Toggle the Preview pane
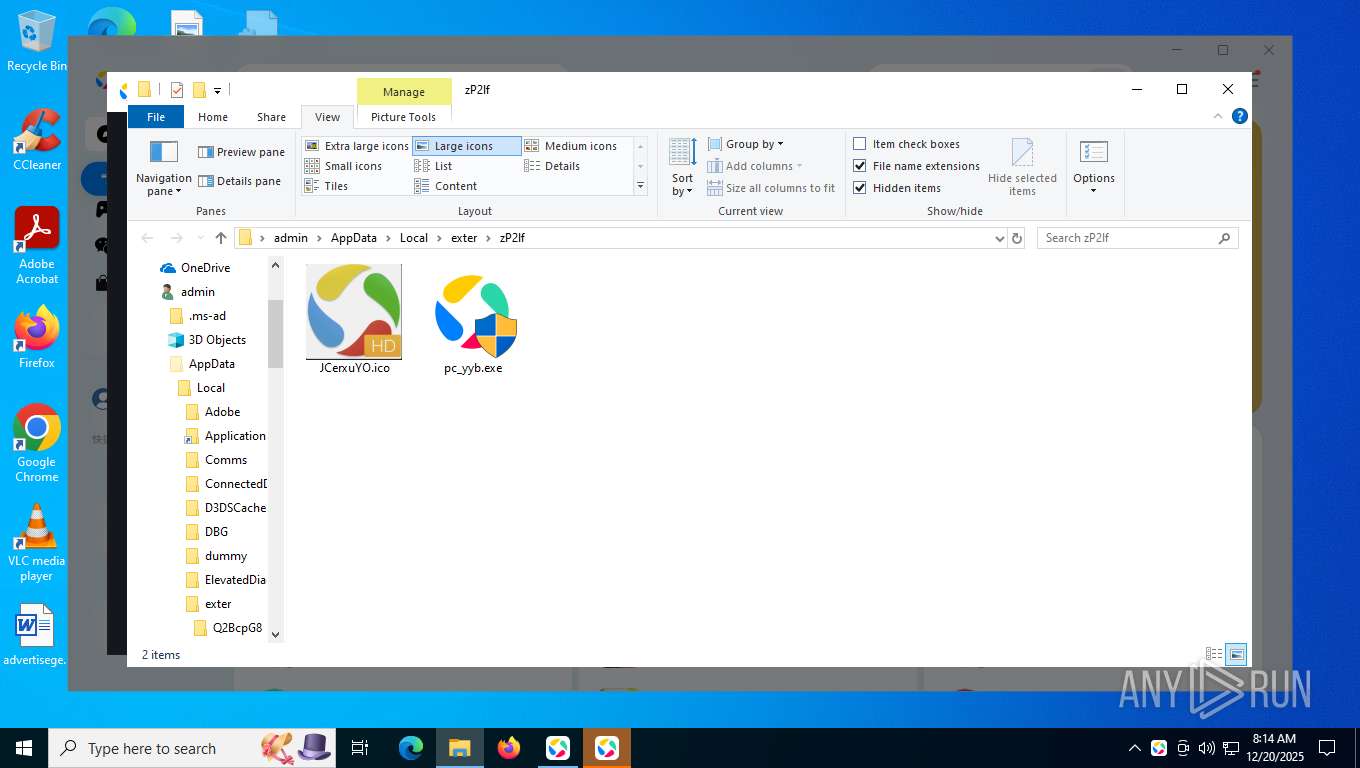The image size is (1360, 768). 241,152
